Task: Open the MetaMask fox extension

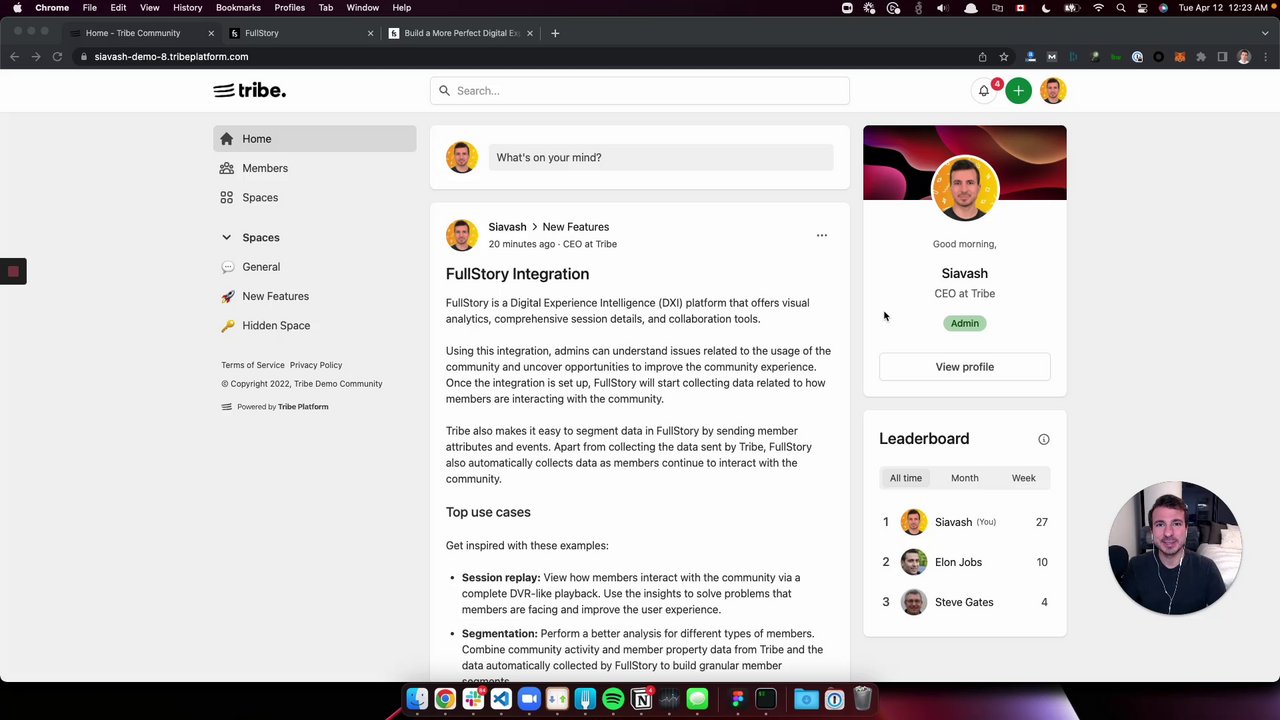Action: (x=1180, y=57)
